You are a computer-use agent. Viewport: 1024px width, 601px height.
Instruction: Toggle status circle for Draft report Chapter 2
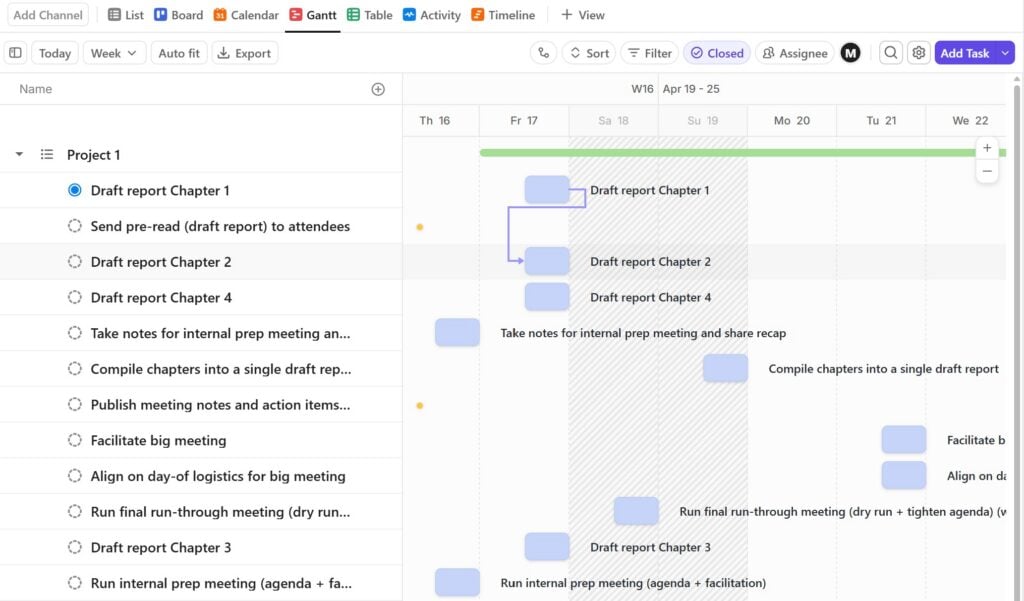tap(74, 261)
